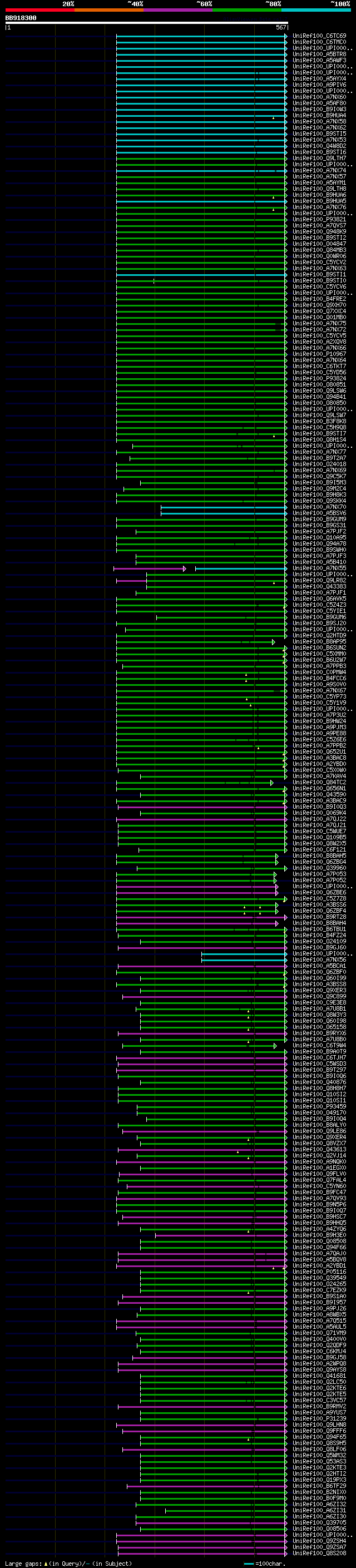
Task: Select UniRef100_Q84TC2 hit
Action: 319,782
